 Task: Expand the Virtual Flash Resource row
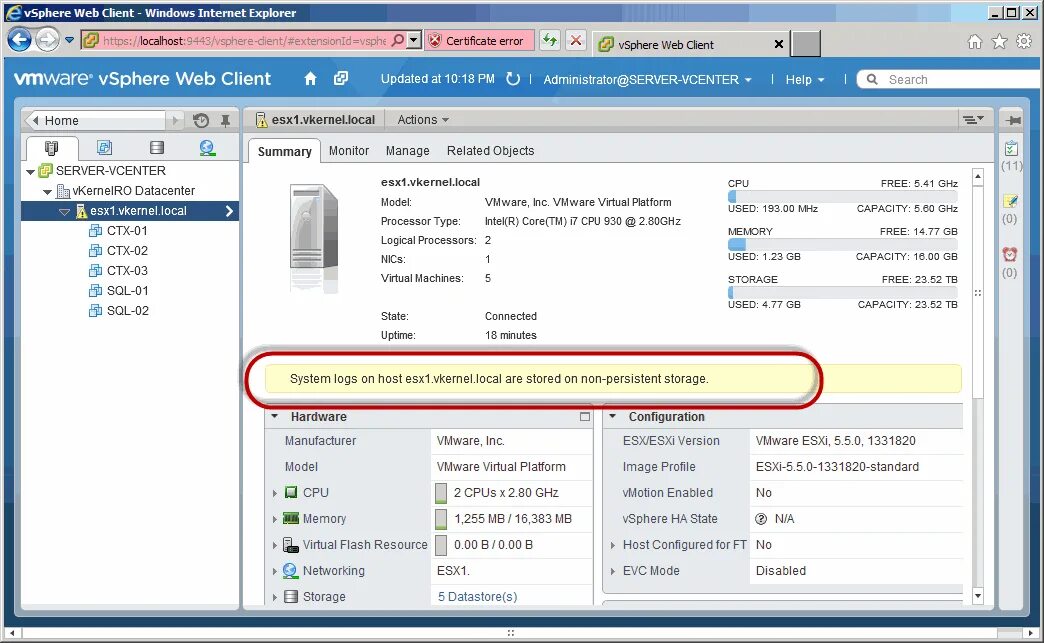(x=274, y=545)
